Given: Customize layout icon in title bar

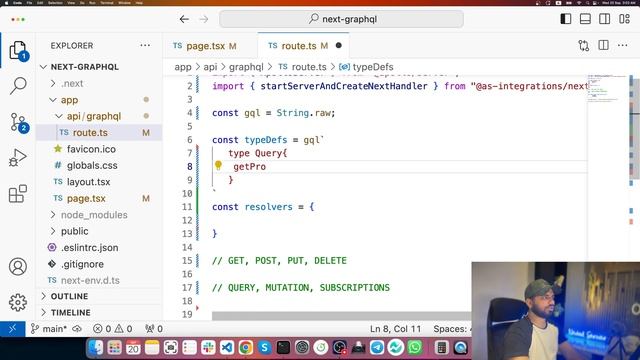Looking at the screenshot, I should (x=624, y=19).
